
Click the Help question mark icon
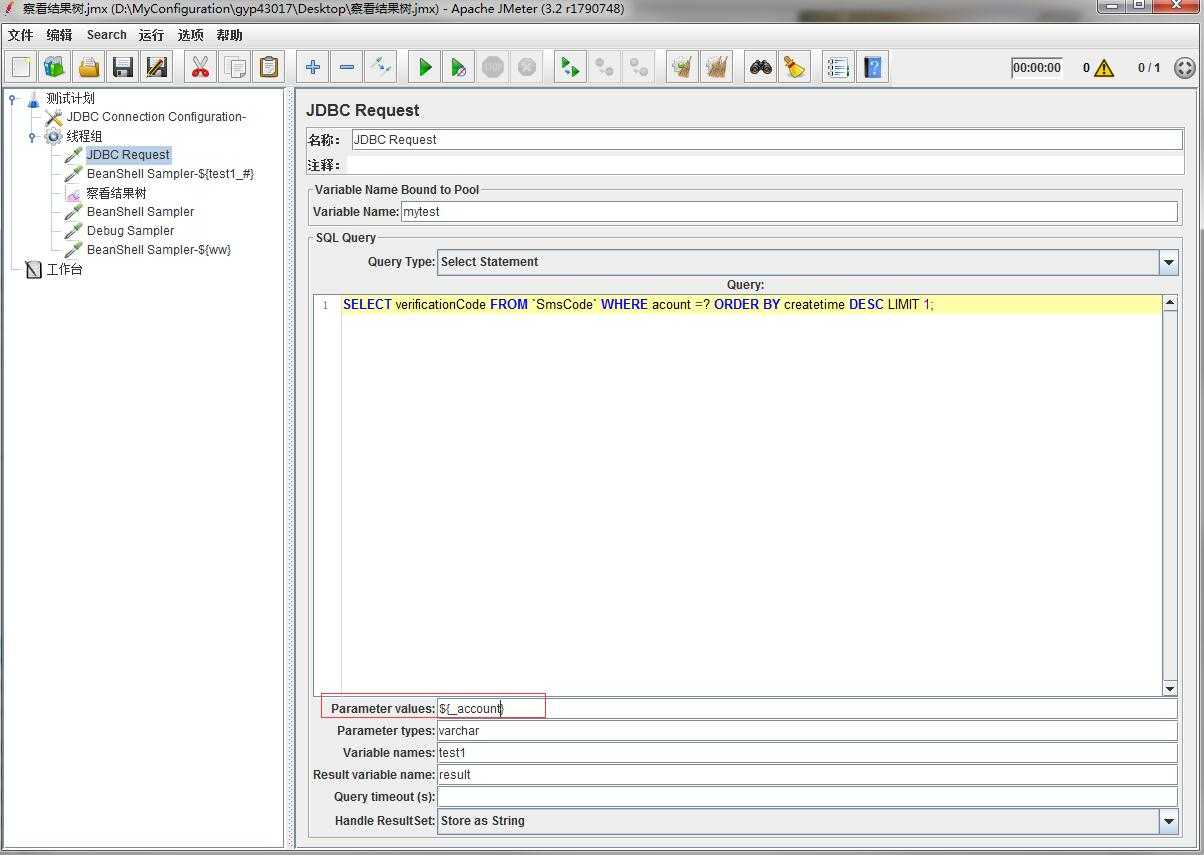tap(873, 68)
